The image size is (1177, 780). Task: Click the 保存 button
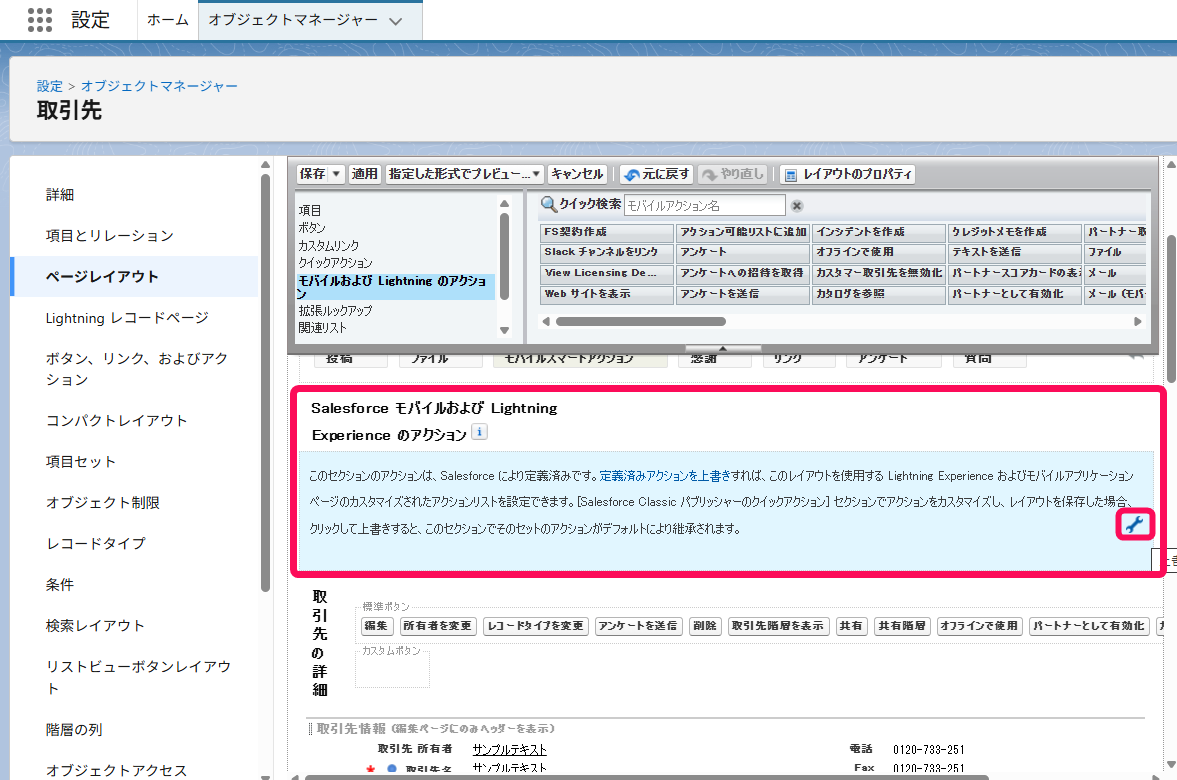point(313,174)
